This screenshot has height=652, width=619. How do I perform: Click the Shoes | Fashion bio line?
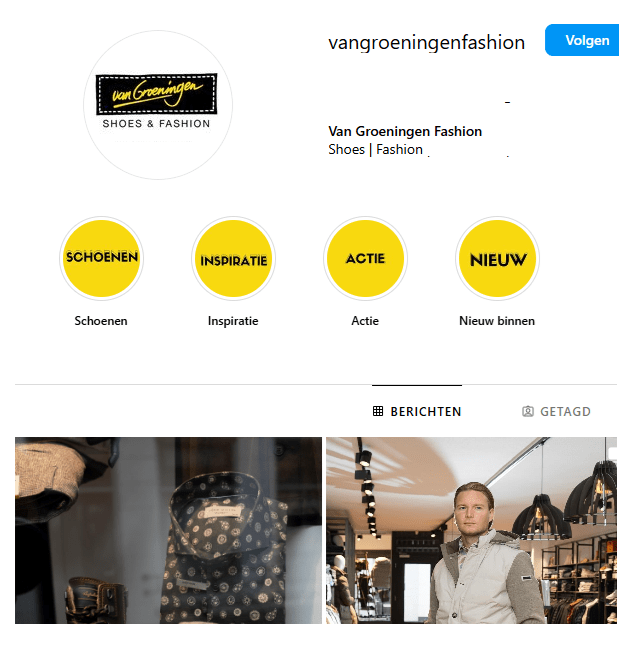click(375, 149)
